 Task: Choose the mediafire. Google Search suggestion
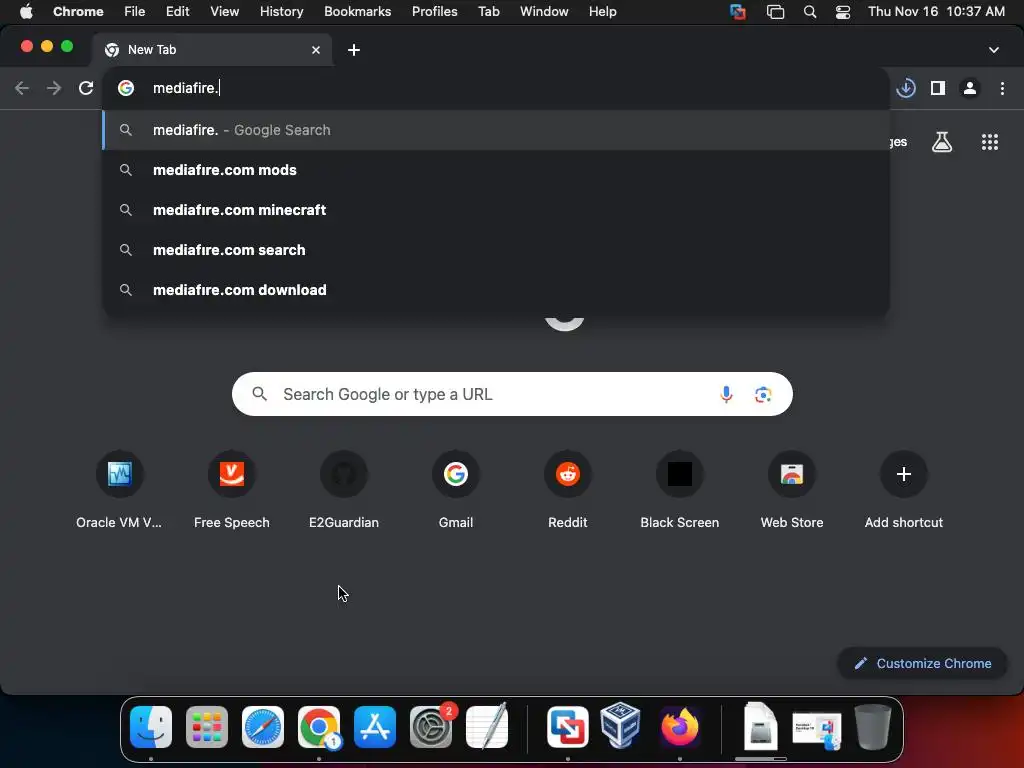pyautogui.click(x=496, y=131)
